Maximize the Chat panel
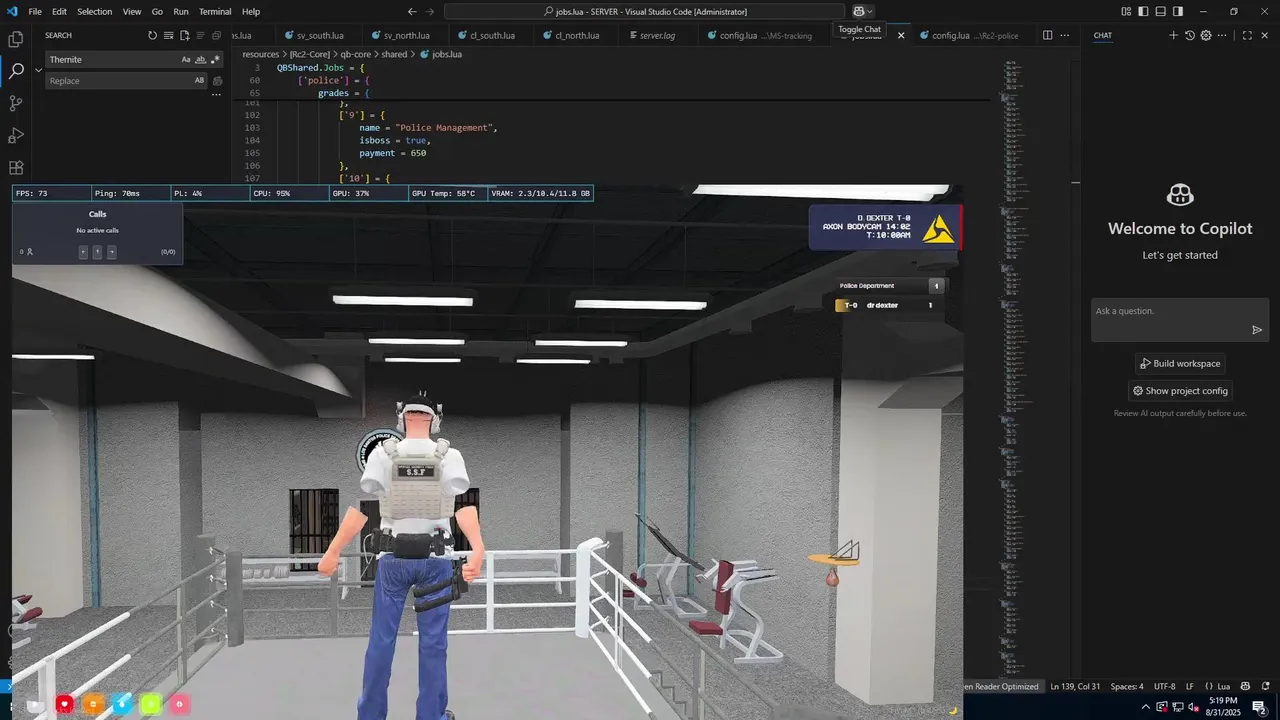The width and height of the screenshot is (1280, 720). click(1247, 35)
